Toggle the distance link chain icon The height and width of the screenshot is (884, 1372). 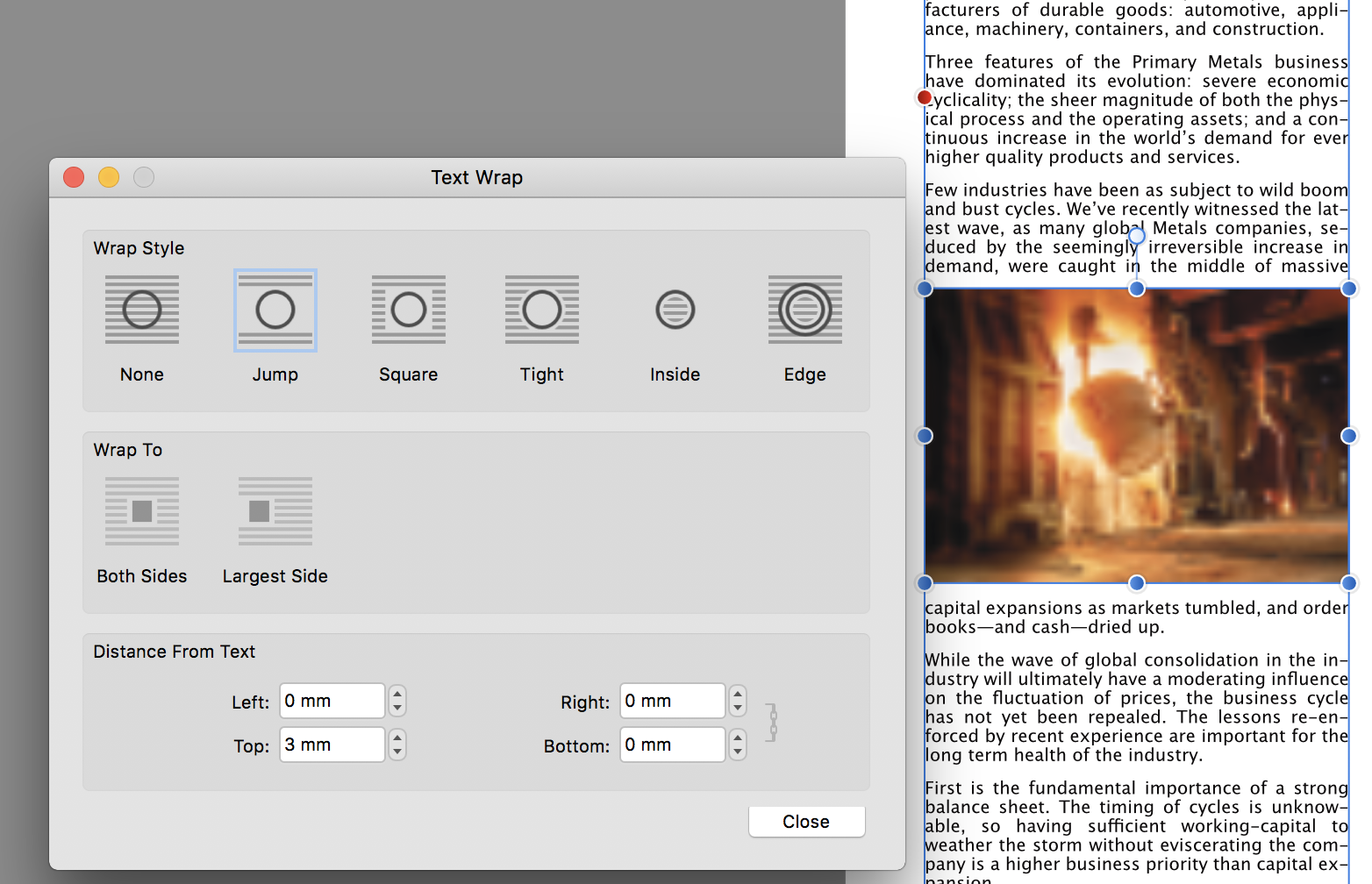[x=772, y=723]
